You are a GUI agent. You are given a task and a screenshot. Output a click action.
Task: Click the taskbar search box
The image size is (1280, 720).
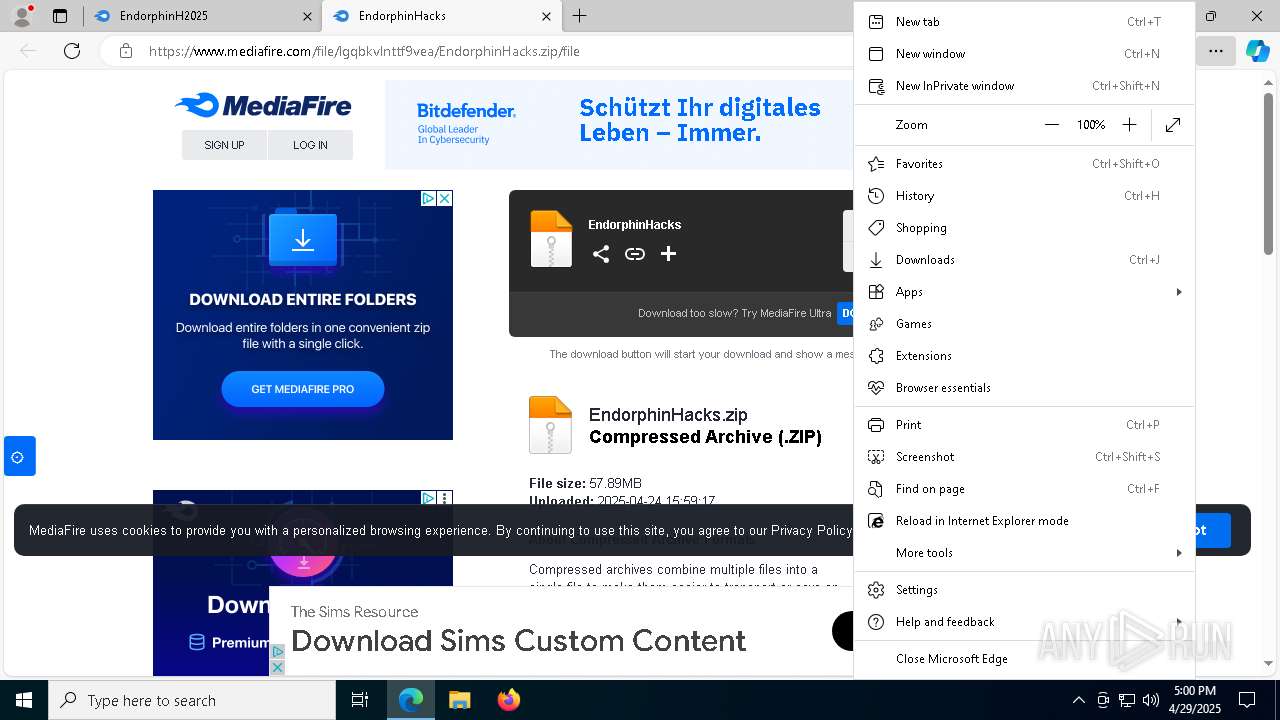pos(192,700)
